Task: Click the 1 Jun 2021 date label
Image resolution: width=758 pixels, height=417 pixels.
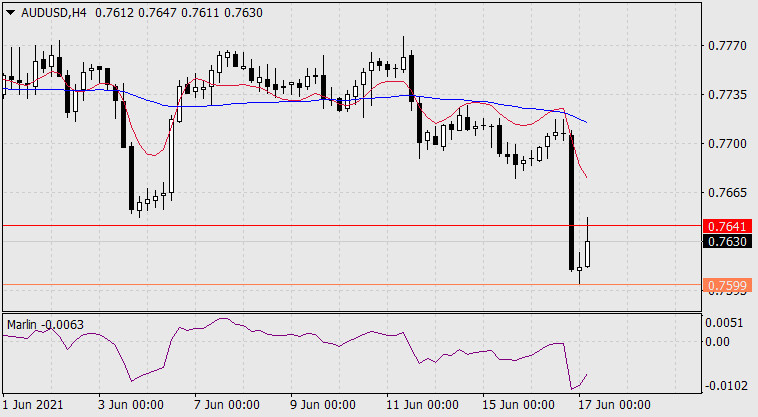Action: point(33,404)
